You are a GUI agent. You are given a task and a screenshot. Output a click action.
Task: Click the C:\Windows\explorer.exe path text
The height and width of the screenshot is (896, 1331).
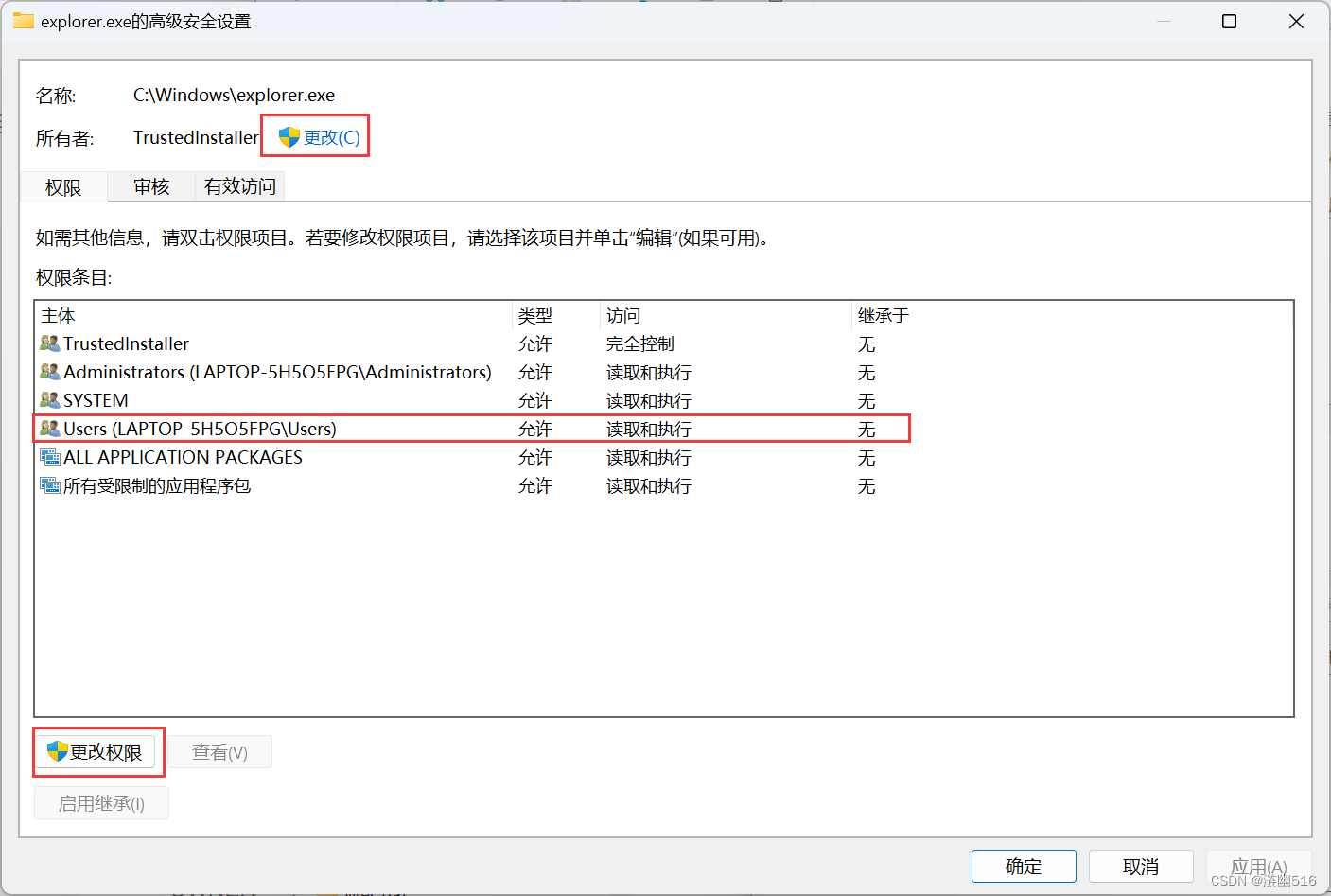234,95
